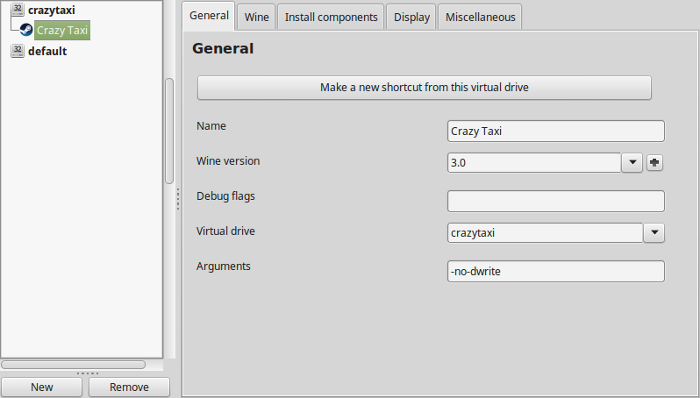Click the 32-bit drive icon next to crazytaxi
Screen dimensions: 700x398
click(x=17, y=9)
